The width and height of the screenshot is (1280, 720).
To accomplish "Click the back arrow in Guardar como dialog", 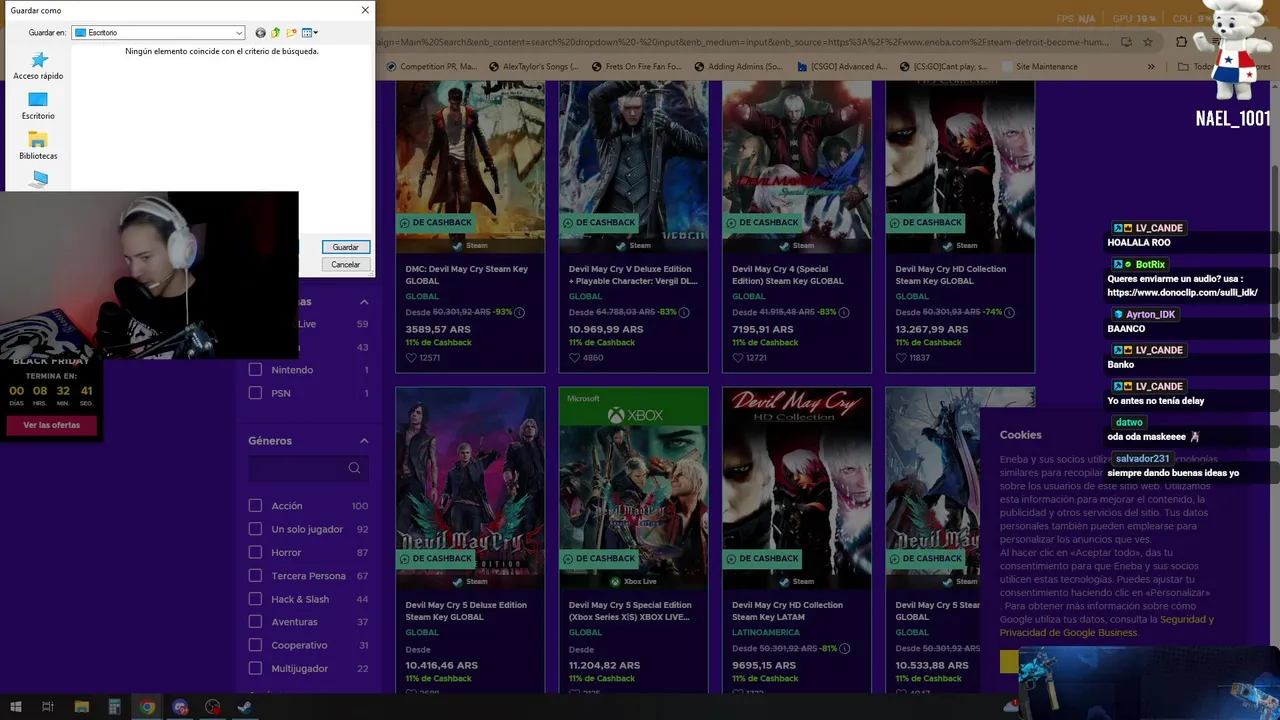I will click(260, 33).
